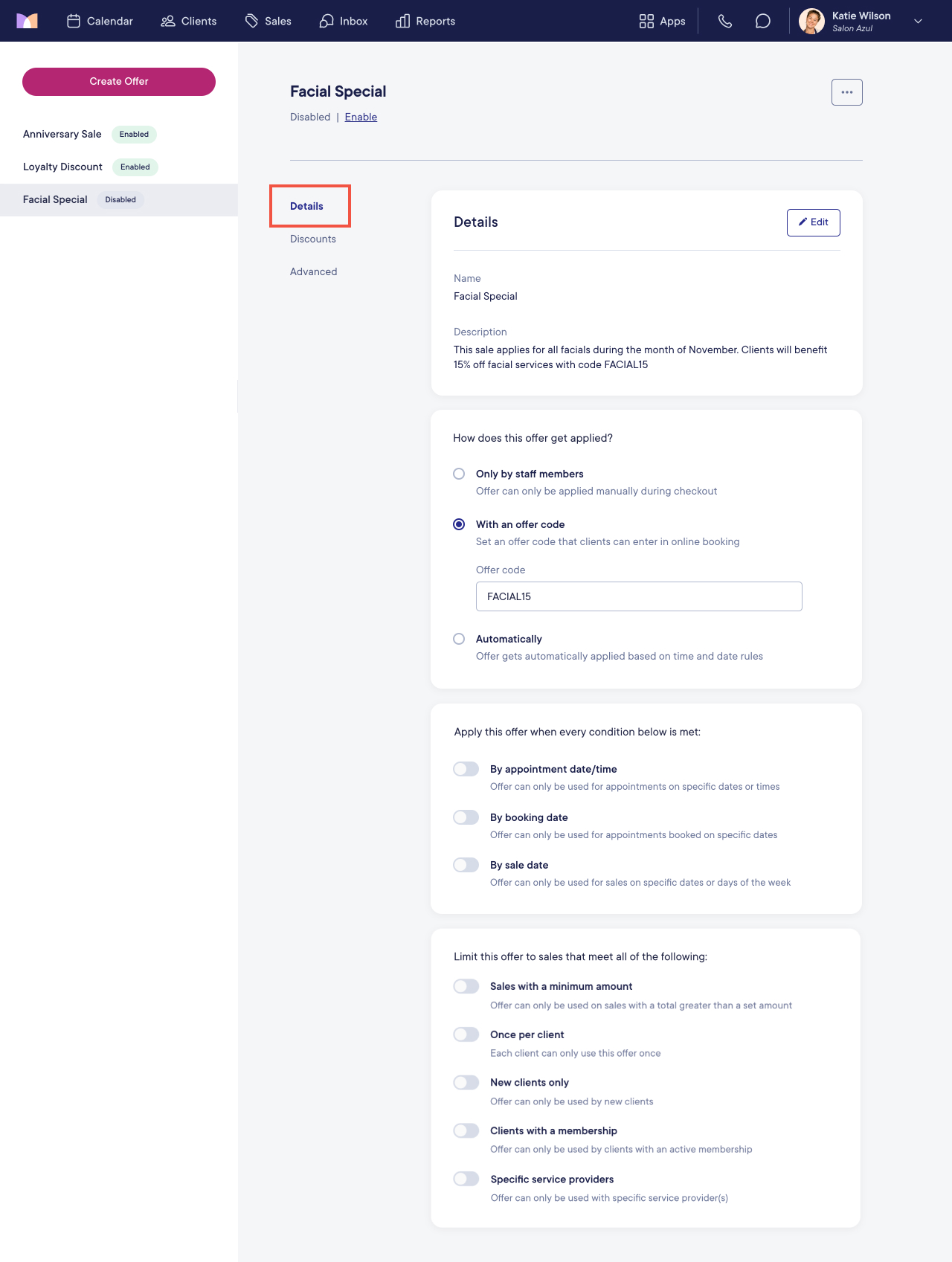Image resolution: width=952 pixels, height=1262 pixels.
Task: Click the Clients people icon
Action: point(167,21)
